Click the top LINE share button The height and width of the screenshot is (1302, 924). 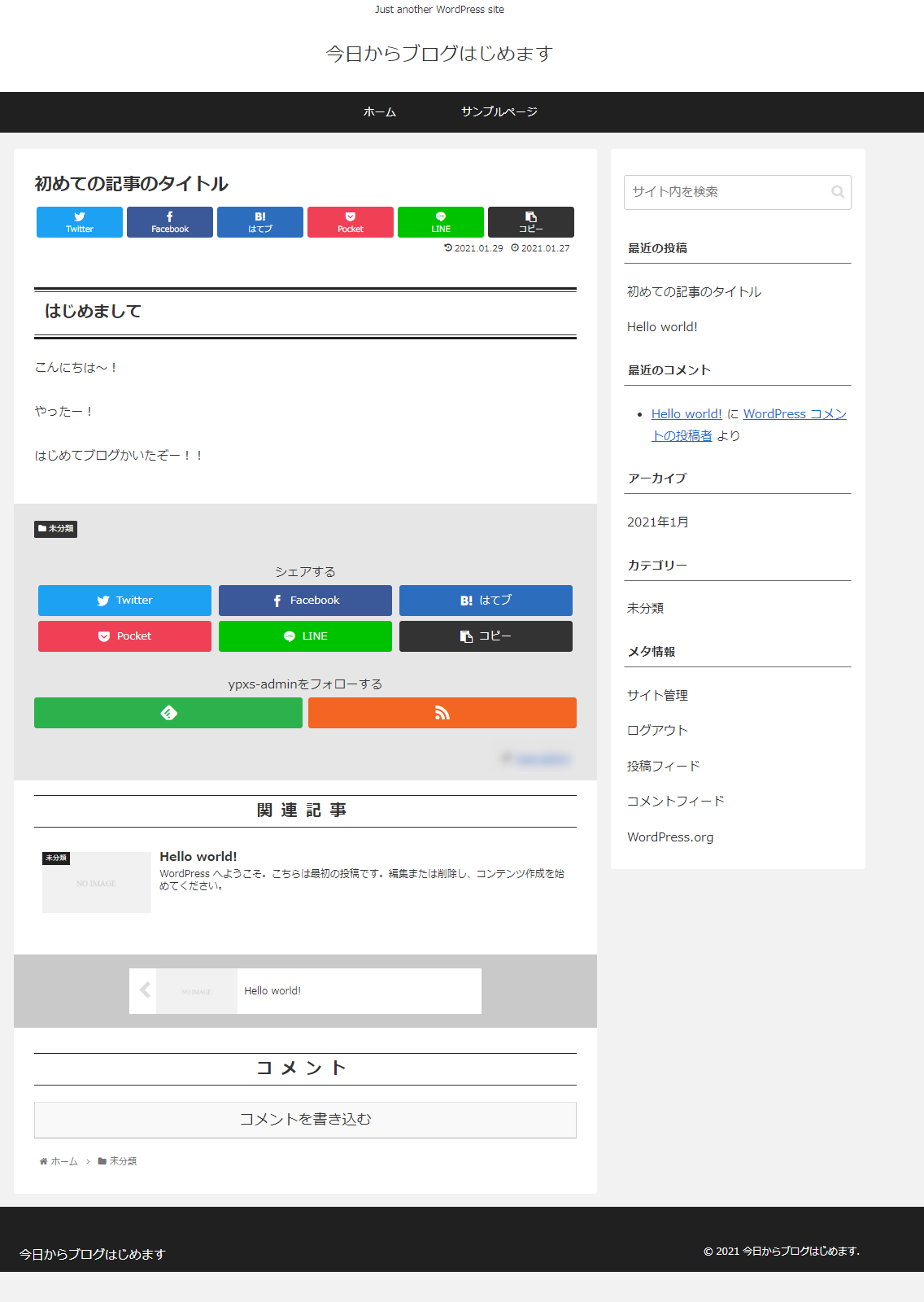pos(441,222)
